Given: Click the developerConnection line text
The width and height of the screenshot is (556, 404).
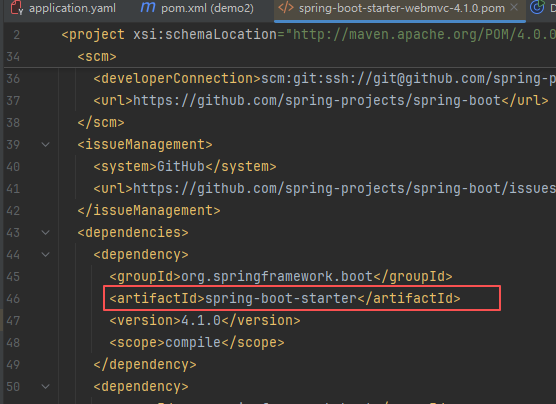Looking at the screenshot, I should 324,78.
